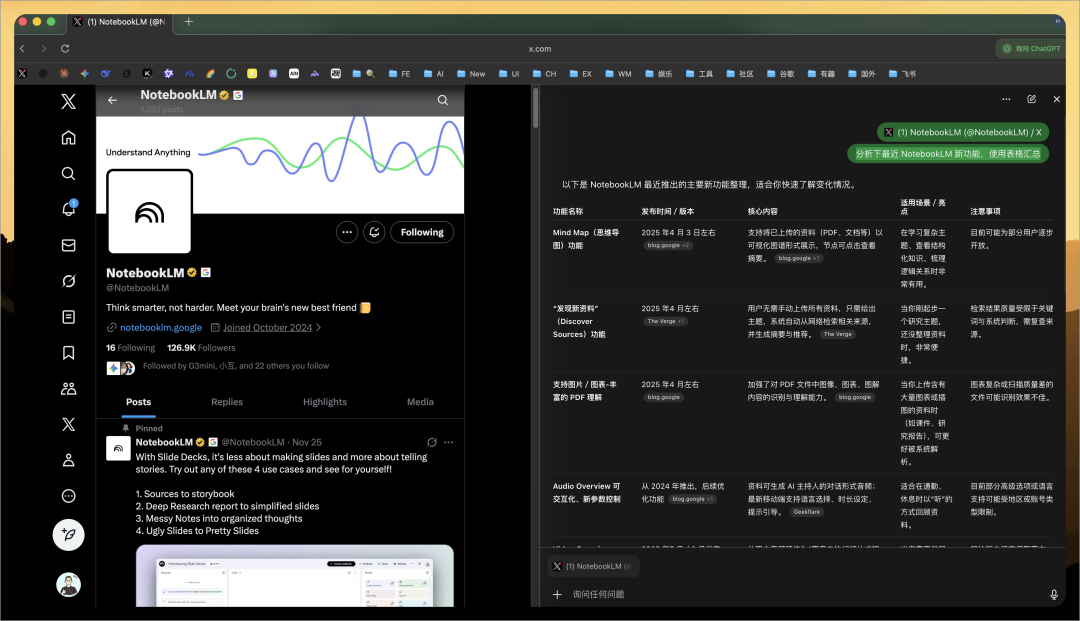
Task: Close the ChatGPT side panel
Action: [x=1057, y=99]
